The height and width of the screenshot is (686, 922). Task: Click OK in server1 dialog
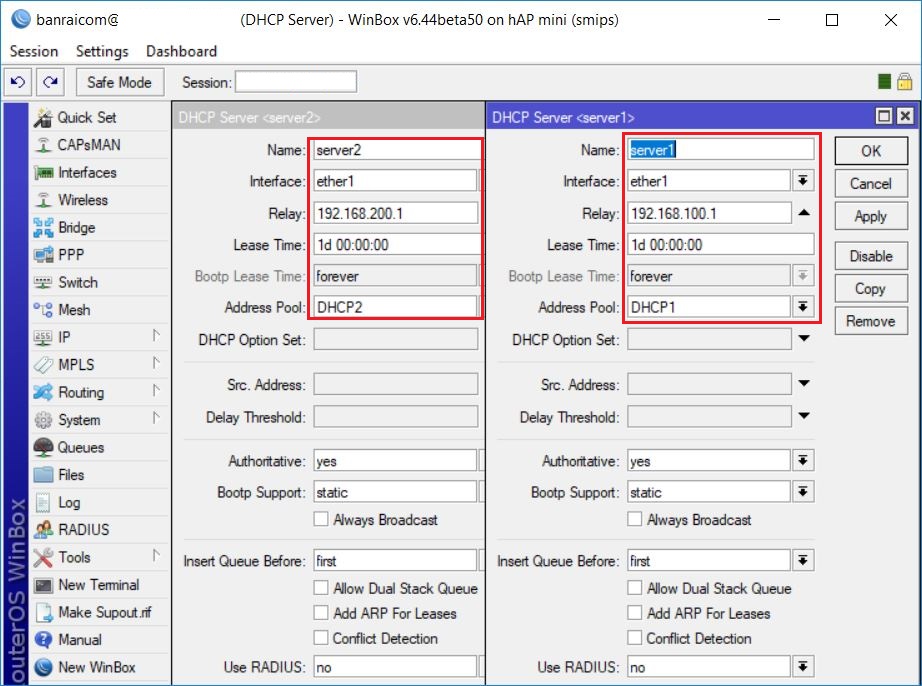click(871, 151)
